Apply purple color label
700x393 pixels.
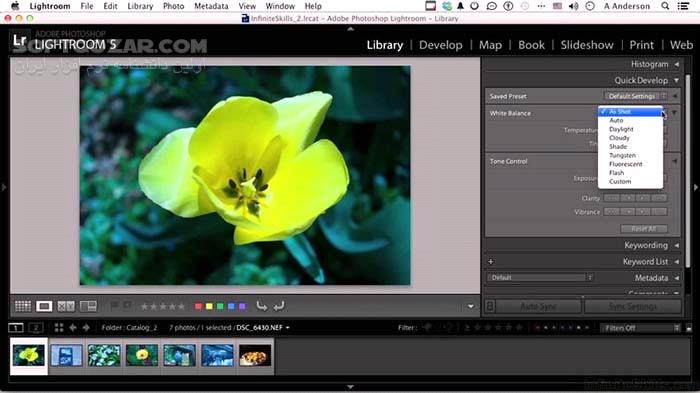click(x=242, y=306)
